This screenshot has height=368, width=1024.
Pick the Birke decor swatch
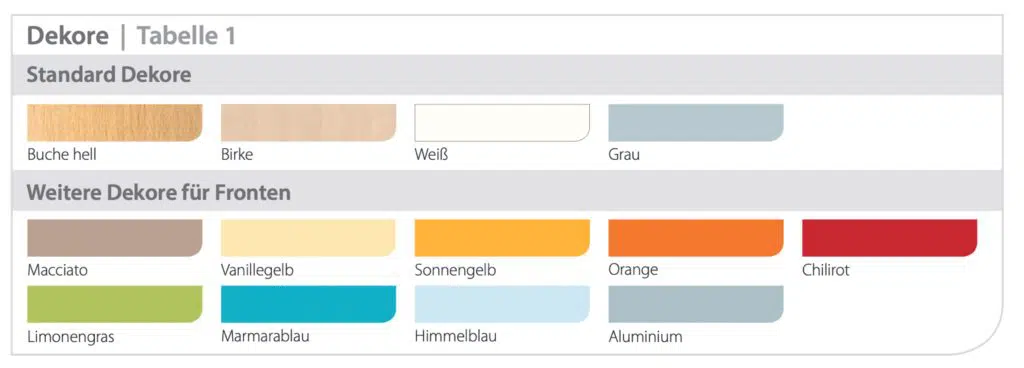(308, 123)
